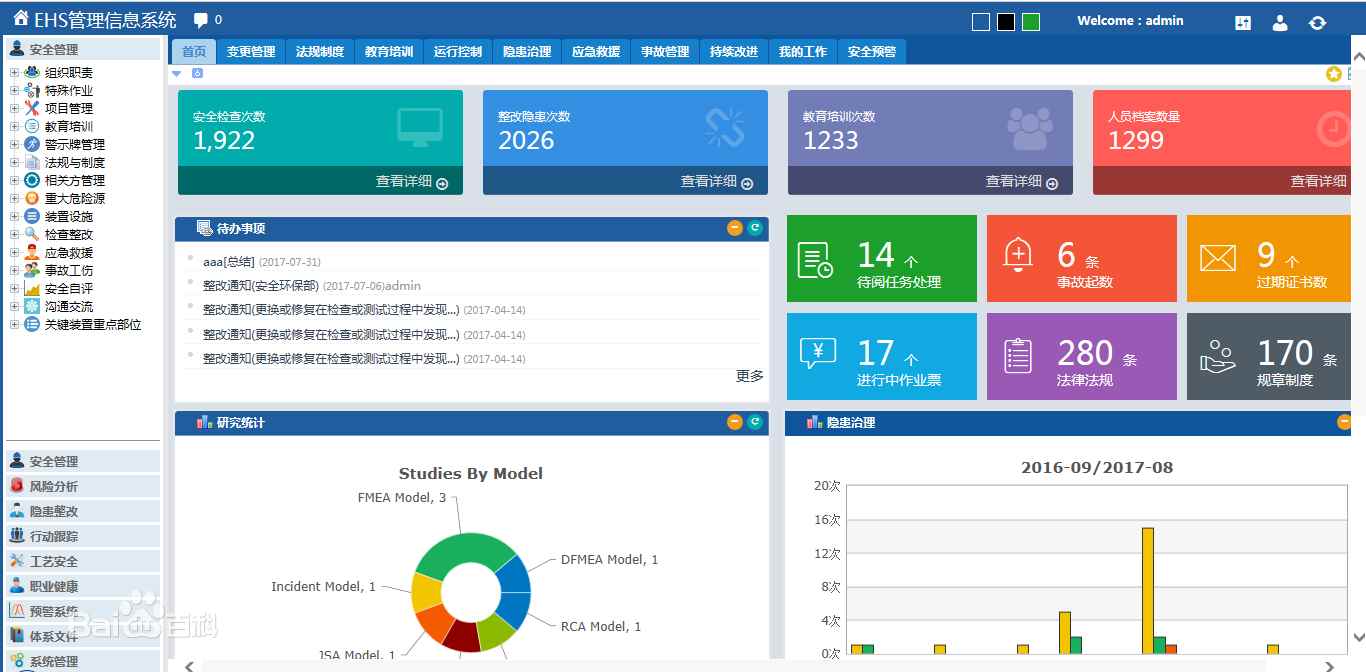Click 查看详细 under 安全检查次数
Viewport: 1366px width, 672px height.
click(411, 181)
